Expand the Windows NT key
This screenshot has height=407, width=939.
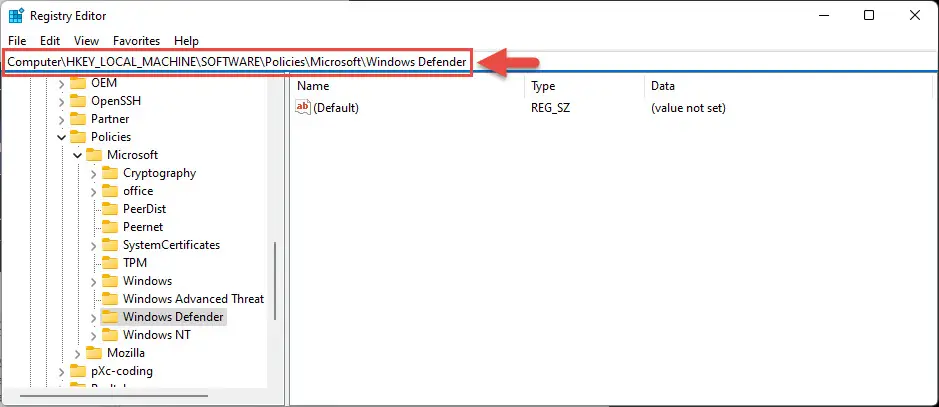tap(93, 335)
